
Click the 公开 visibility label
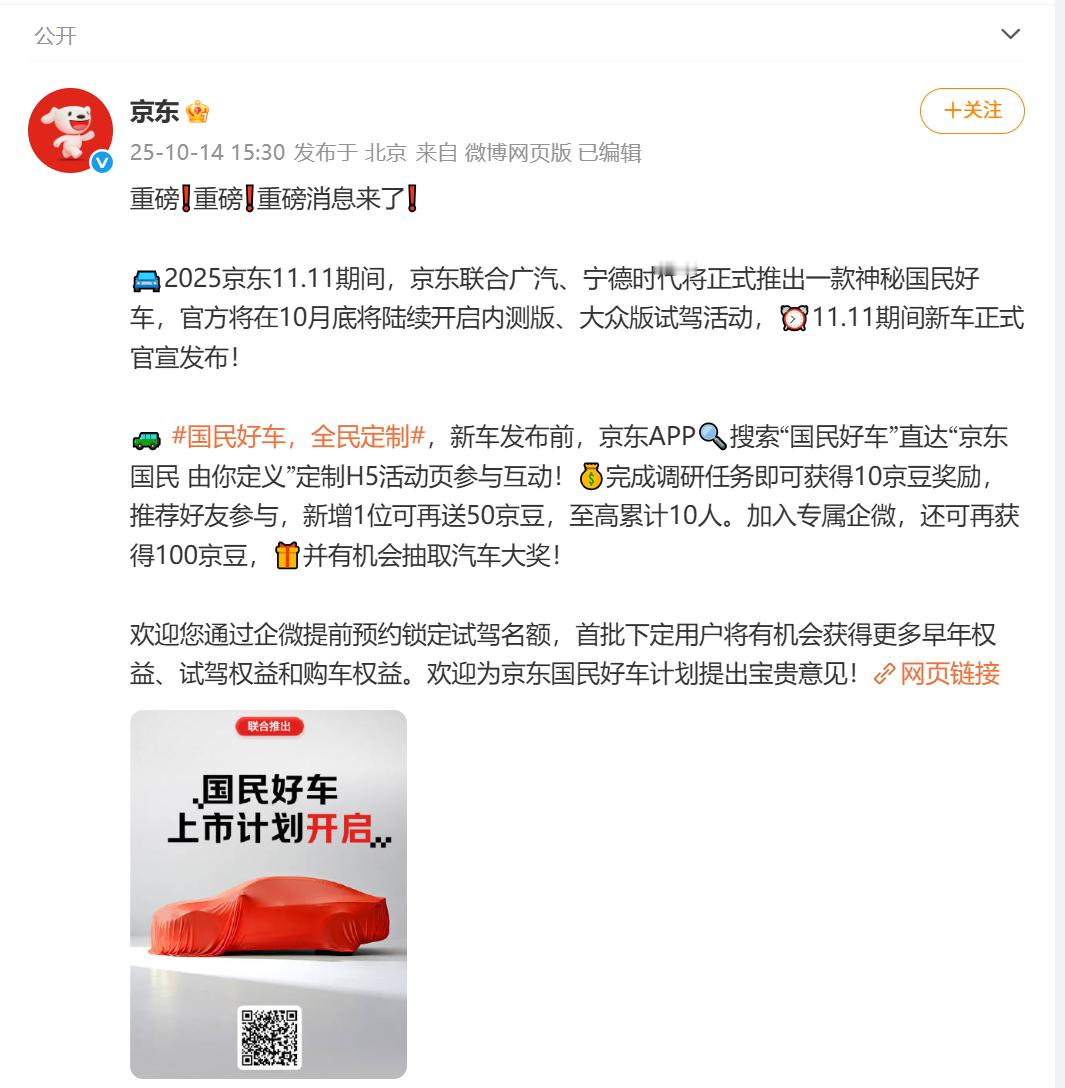click(x=56, y=35)
